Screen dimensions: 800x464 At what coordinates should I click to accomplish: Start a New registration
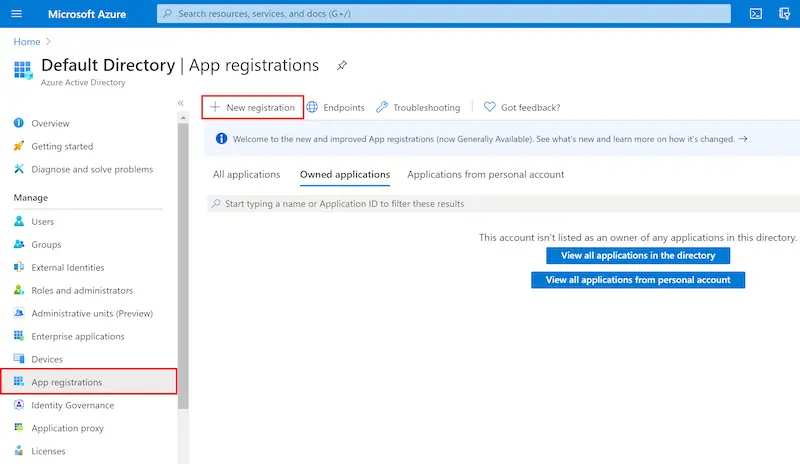pyautogui.click(x=253, y=107)
